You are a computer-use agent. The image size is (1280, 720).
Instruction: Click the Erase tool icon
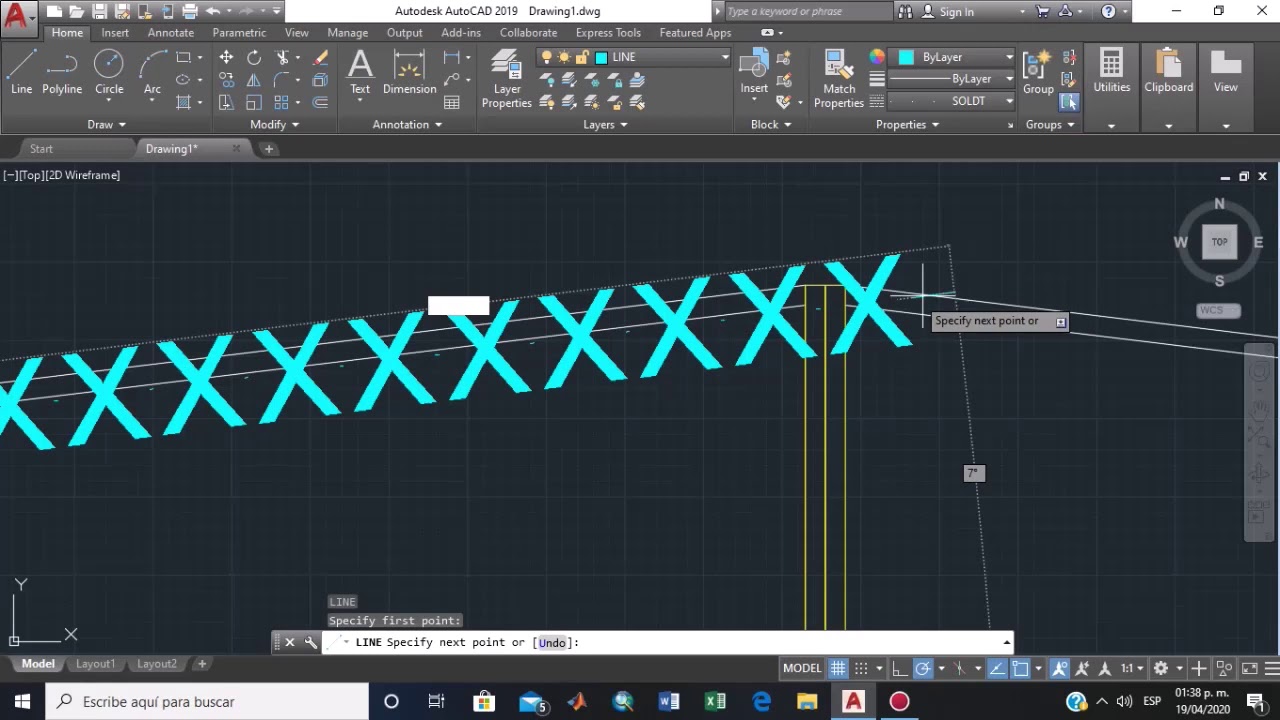click(320, 58)
